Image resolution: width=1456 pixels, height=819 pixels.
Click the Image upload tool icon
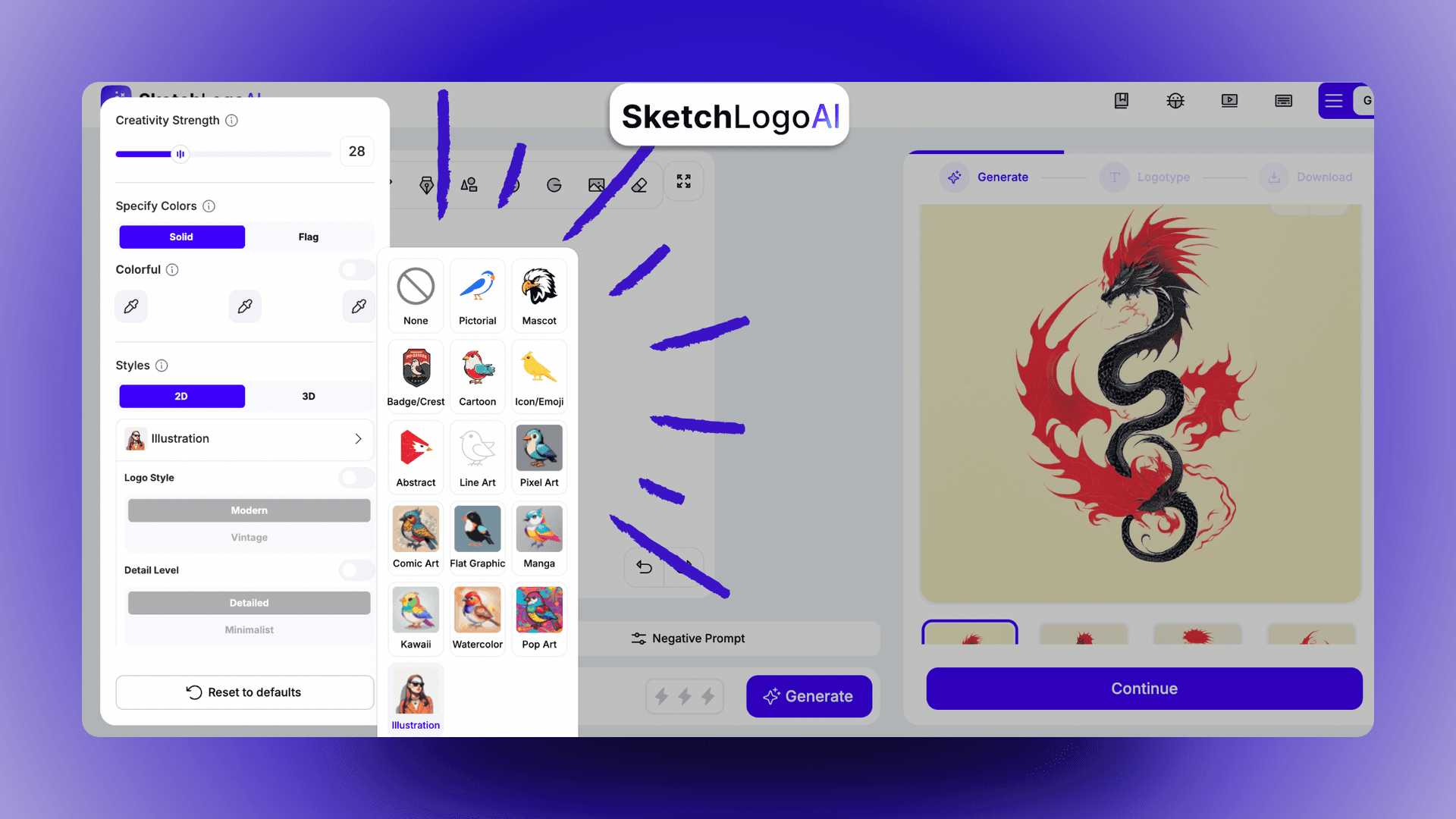pyautogui.click(x=597, y=184)
